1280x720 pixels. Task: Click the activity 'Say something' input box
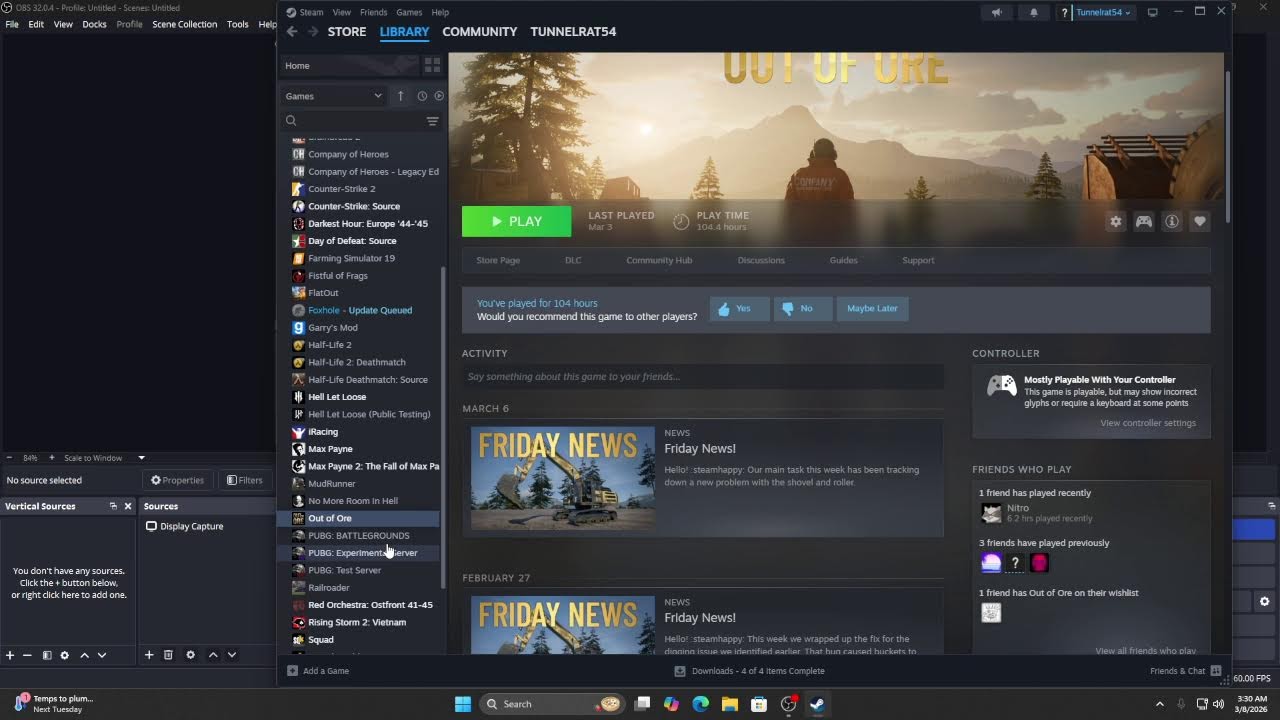pyautogui.click(x=703, y=377)
